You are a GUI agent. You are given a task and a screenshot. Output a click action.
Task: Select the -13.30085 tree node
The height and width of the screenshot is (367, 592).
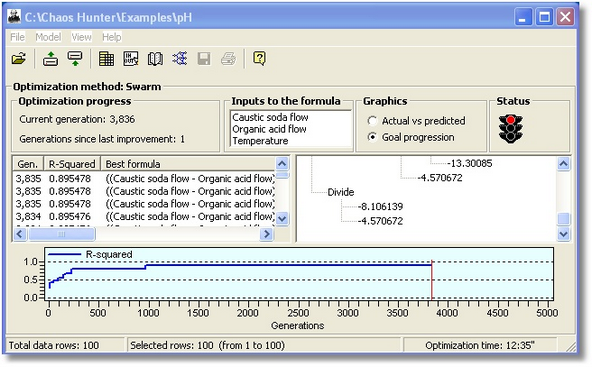[470, 163]
